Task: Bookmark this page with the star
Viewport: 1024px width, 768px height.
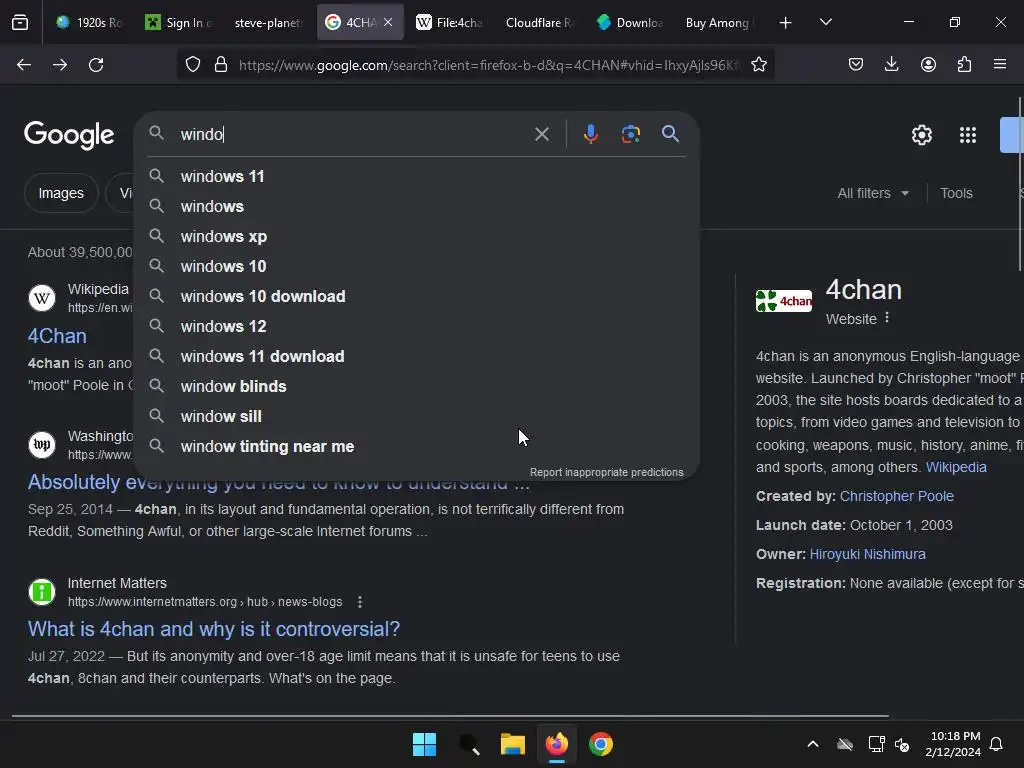Action: point(759,65)
